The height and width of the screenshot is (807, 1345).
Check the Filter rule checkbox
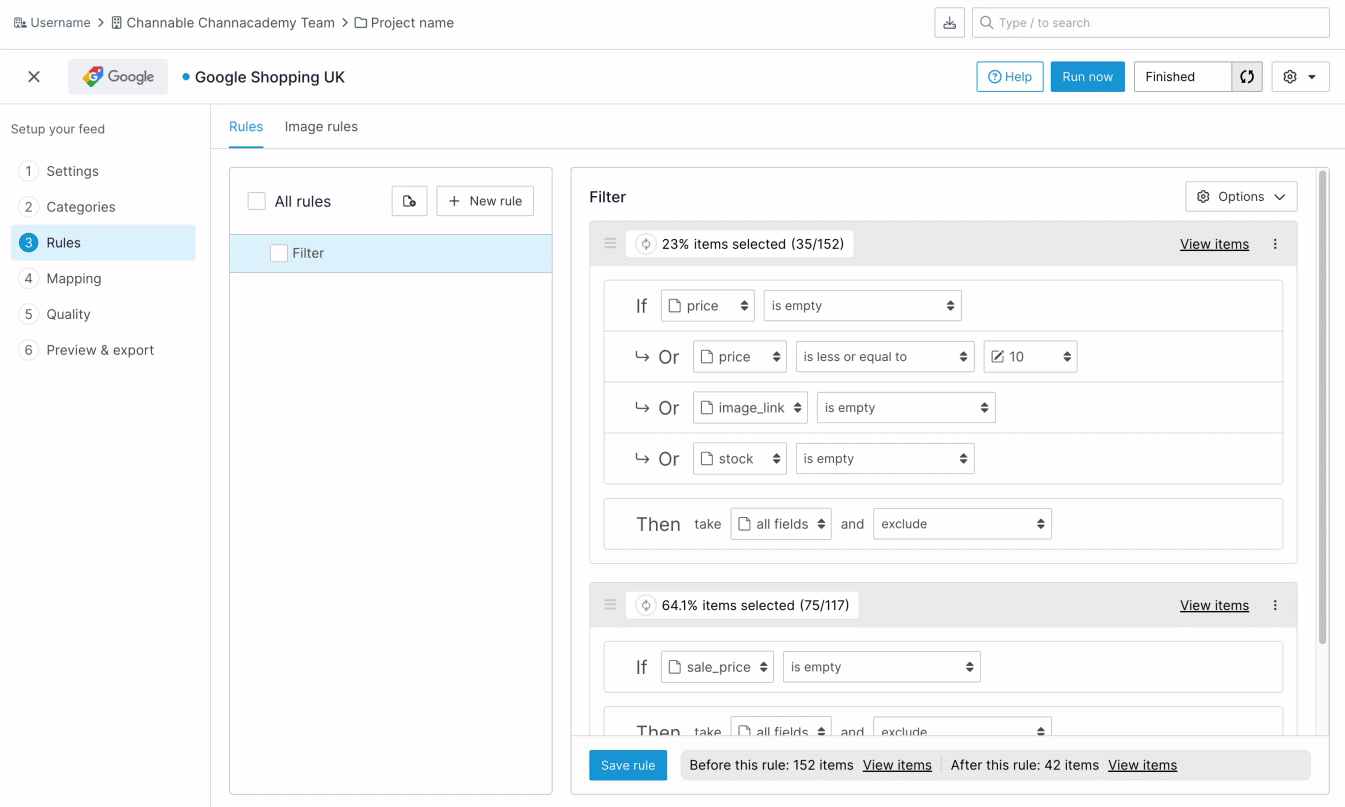pos(279,254)
